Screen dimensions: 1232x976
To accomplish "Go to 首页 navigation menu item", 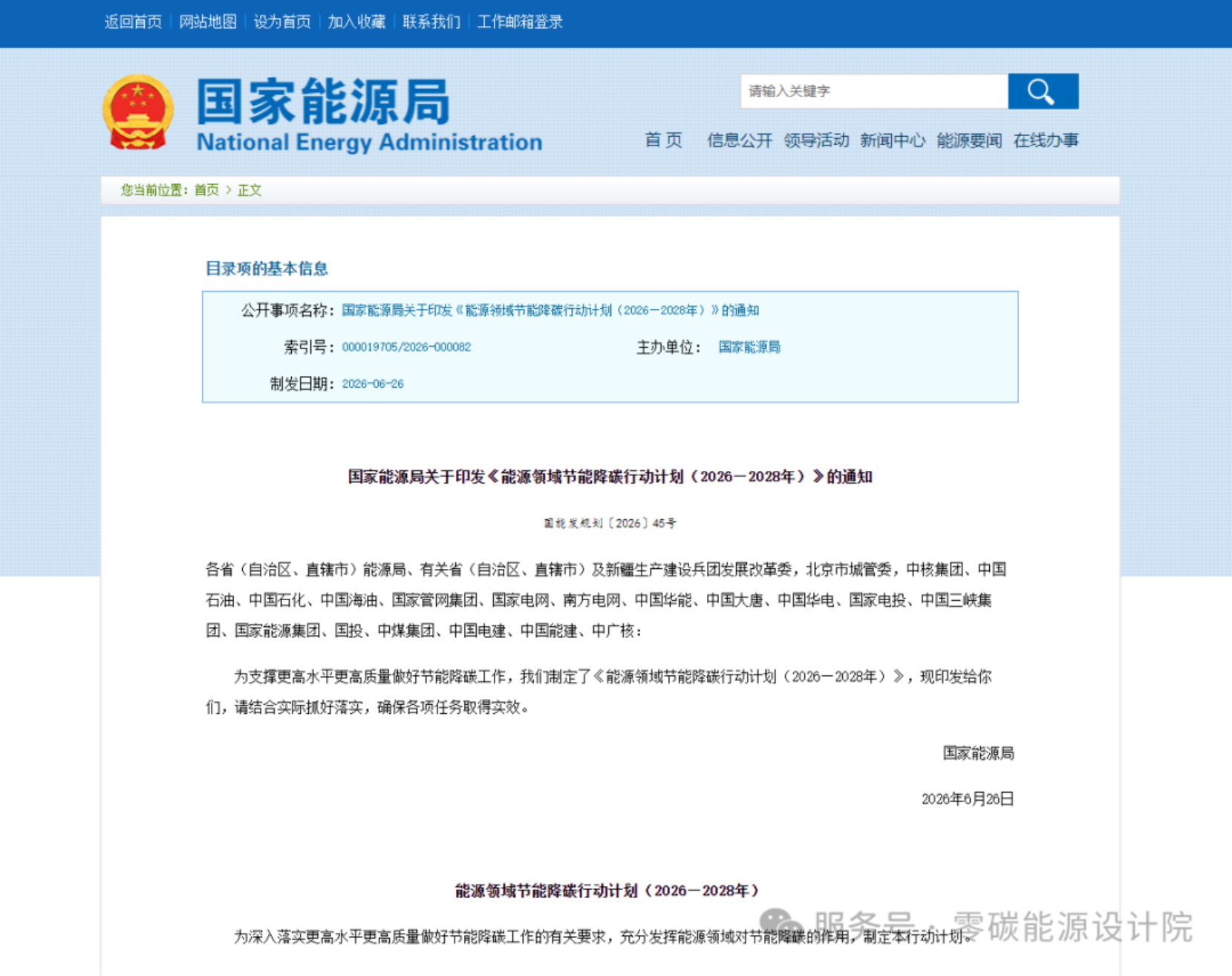I will (x=663, y=140).
